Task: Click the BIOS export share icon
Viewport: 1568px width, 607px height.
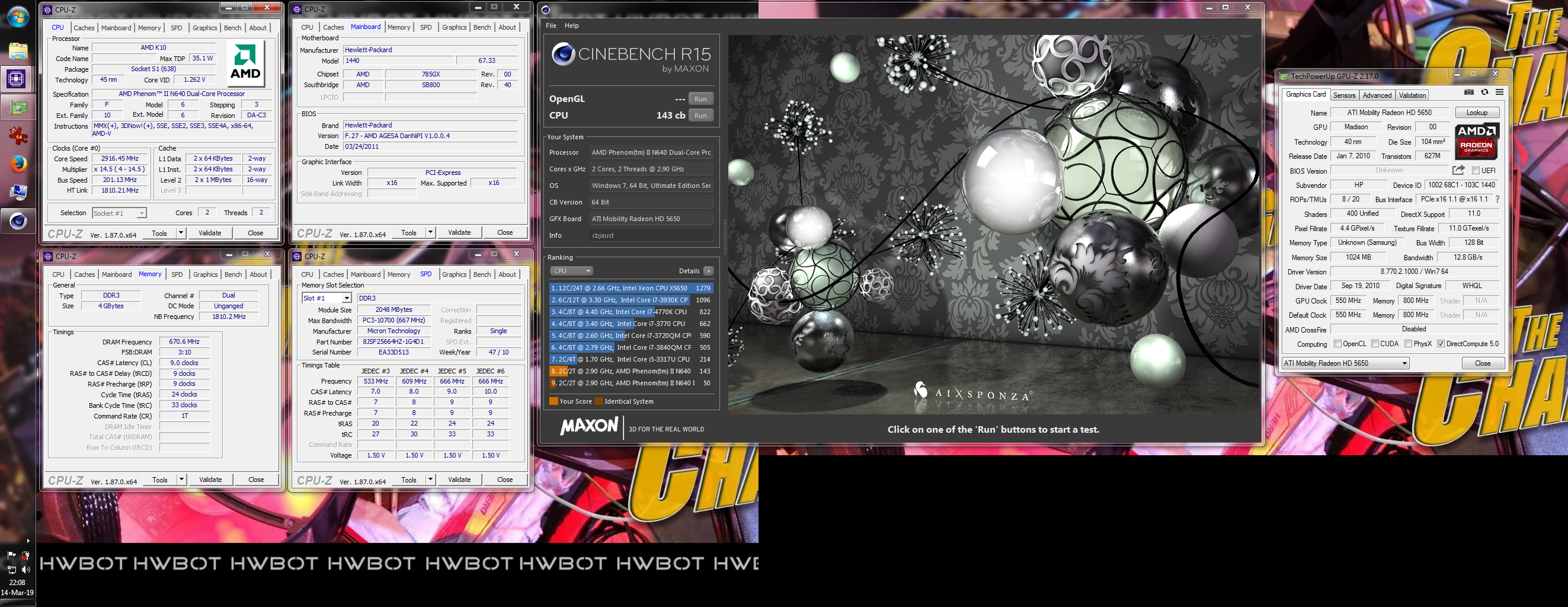Action: 1458,170
